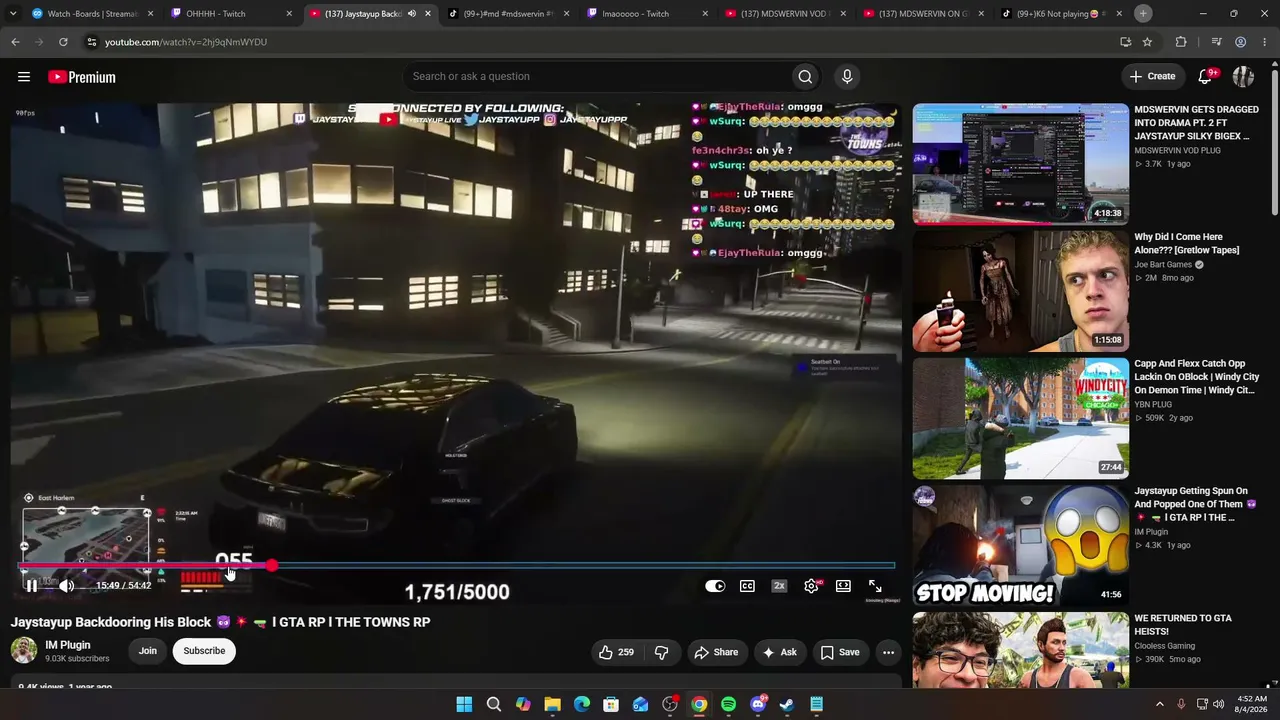This screenshot has width=1280, height=720.
Task: Open the MDSWERVIN GETS DRAGGED video thumbnail
Action: (x=1020, y=164)
